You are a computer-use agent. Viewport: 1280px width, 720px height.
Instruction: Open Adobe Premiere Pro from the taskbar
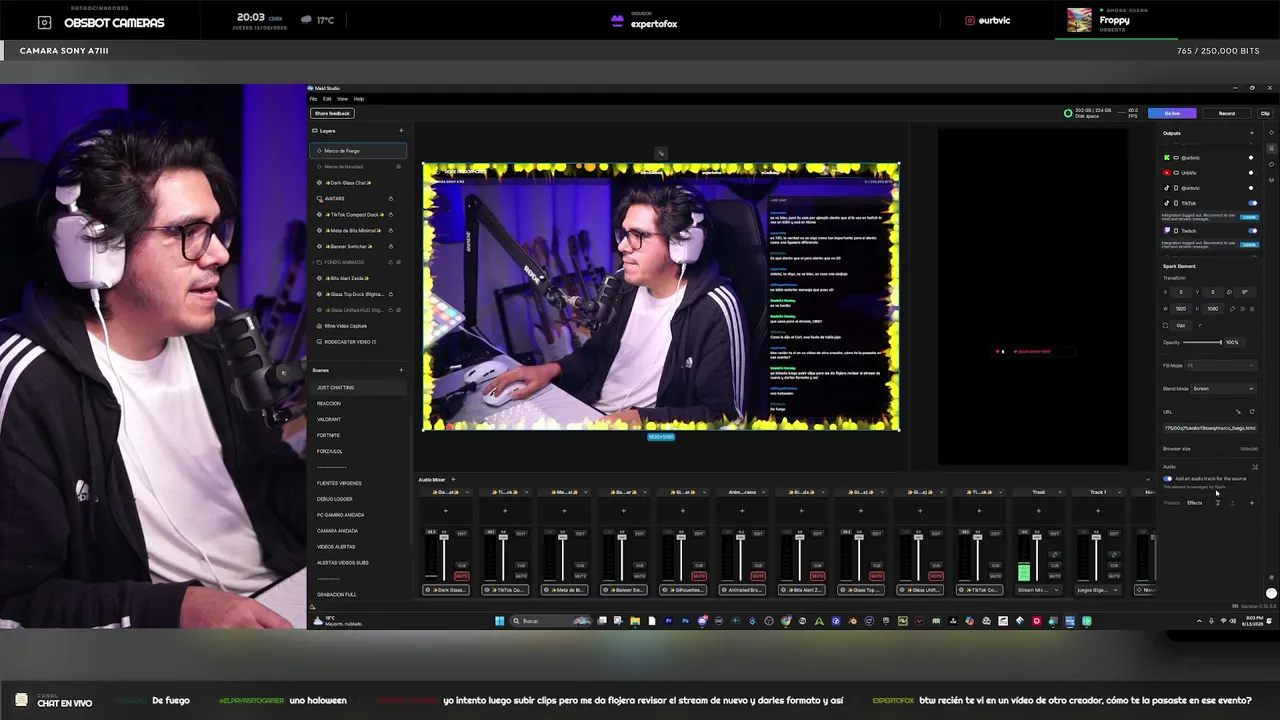coord(668,621)
